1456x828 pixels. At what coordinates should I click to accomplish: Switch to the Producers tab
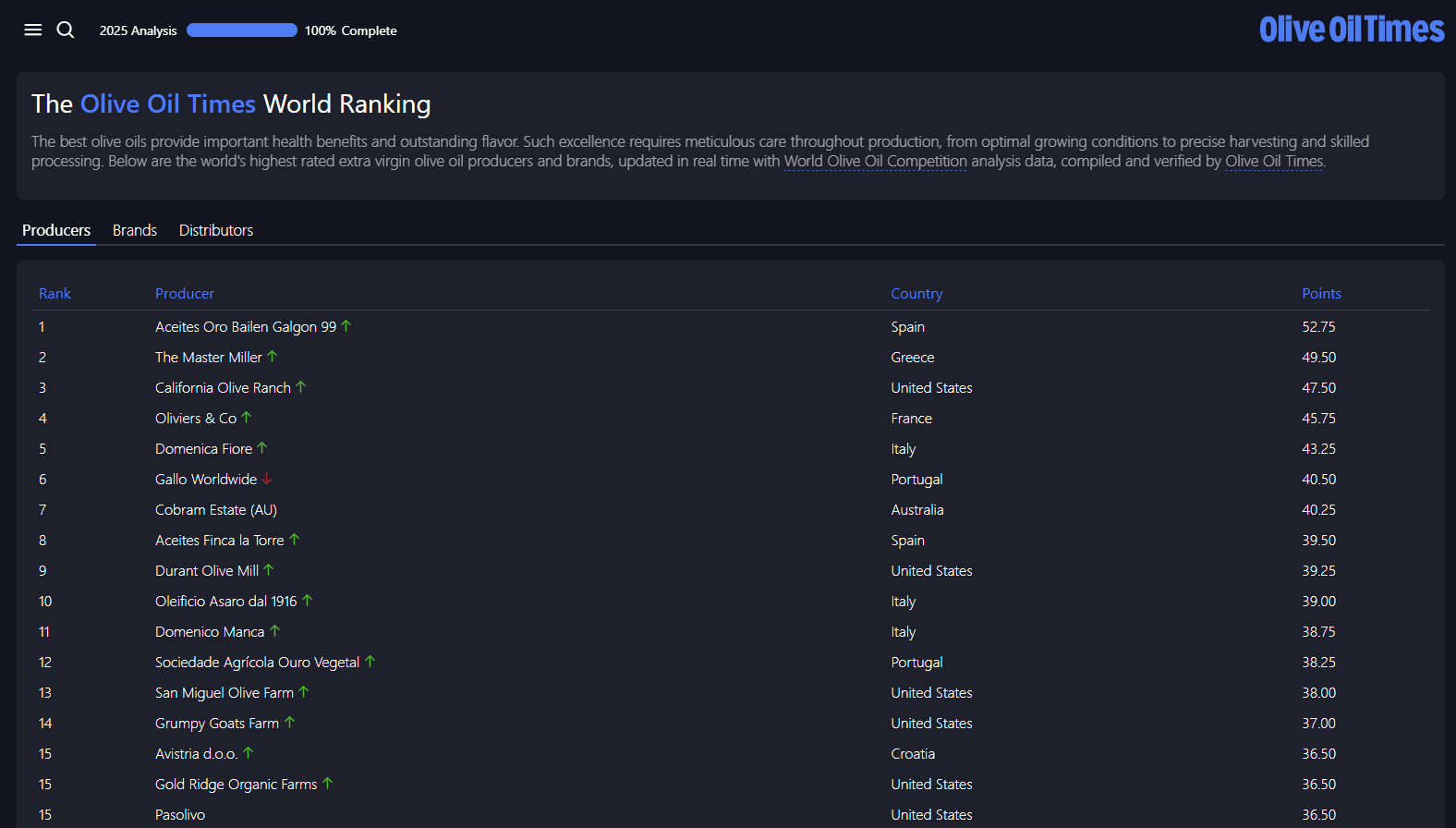[x=56, y=230]
